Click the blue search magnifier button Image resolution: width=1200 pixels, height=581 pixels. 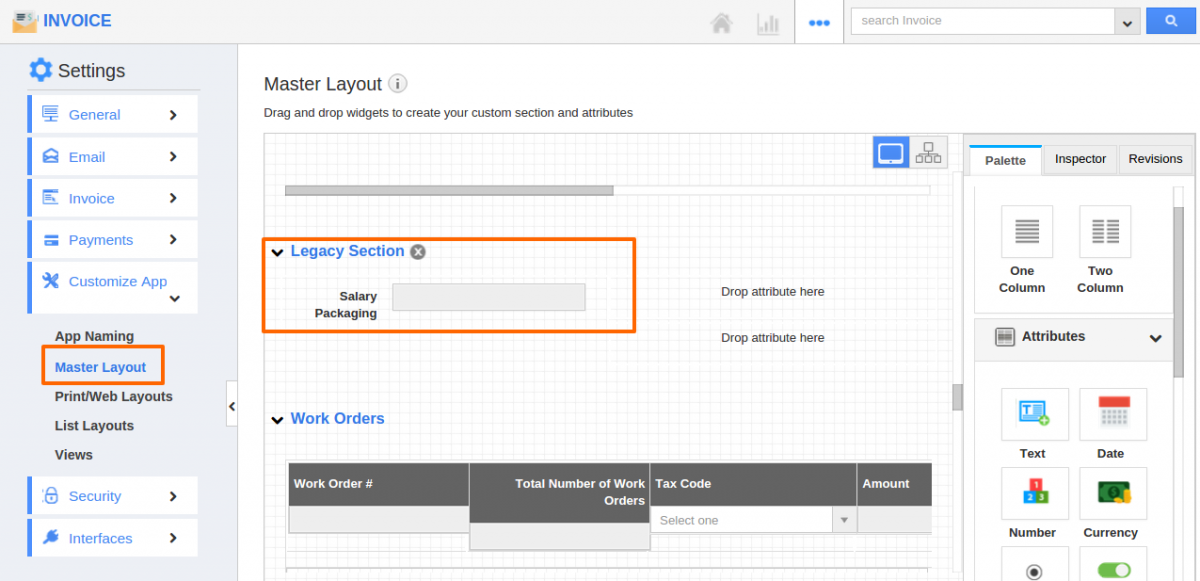click(1171, 21)
